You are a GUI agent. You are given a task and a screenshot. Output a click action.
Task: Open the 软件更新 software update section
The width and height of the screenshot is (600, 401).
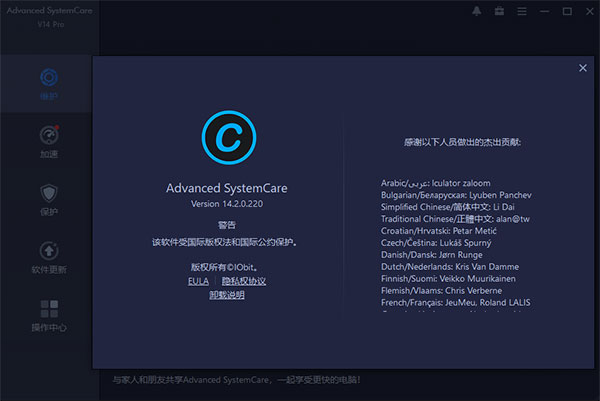click(49, 258)
